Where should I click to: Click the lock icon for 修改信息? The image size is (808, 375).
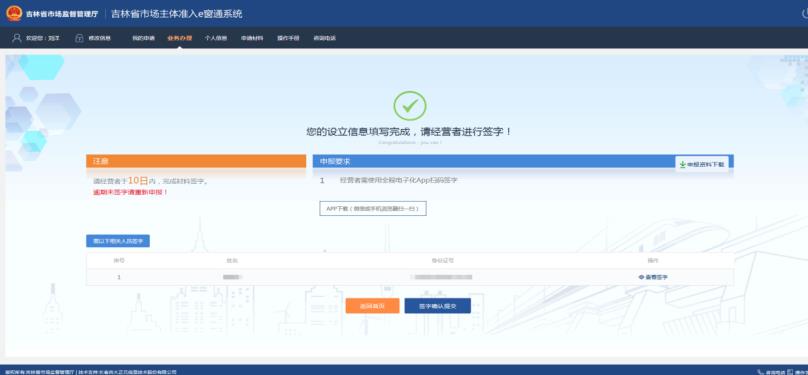tap(79, 38)
